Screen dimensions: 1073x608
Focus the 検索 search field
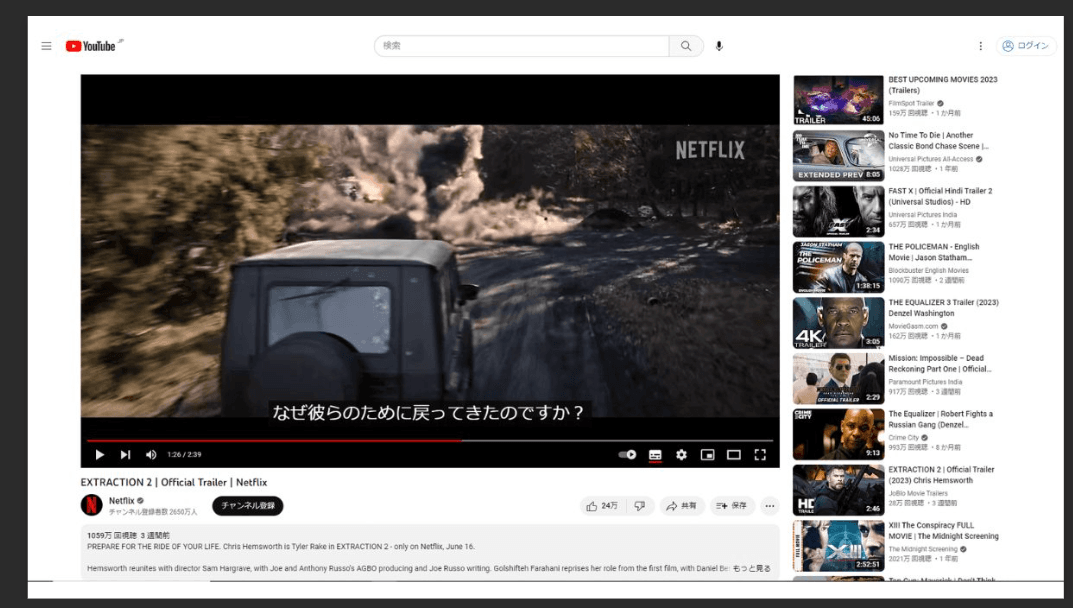[x=521, y=46]
